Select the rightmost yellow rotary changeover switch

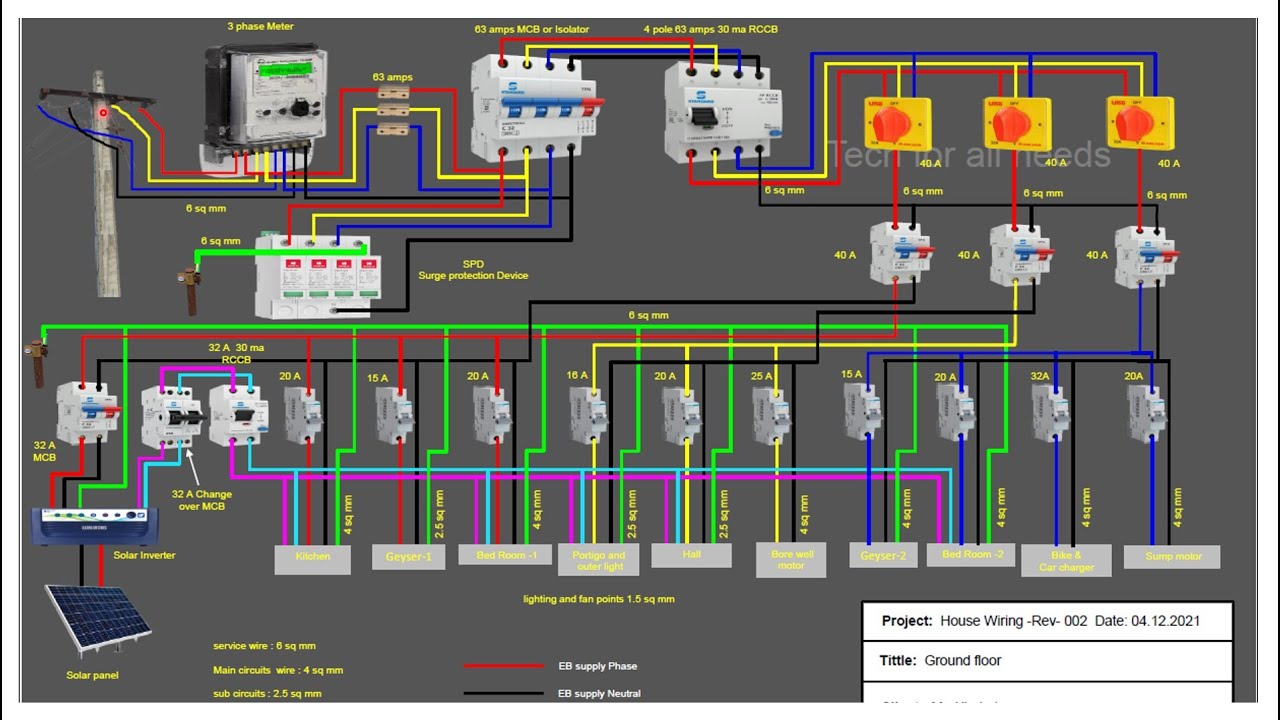coord(1140,122)
